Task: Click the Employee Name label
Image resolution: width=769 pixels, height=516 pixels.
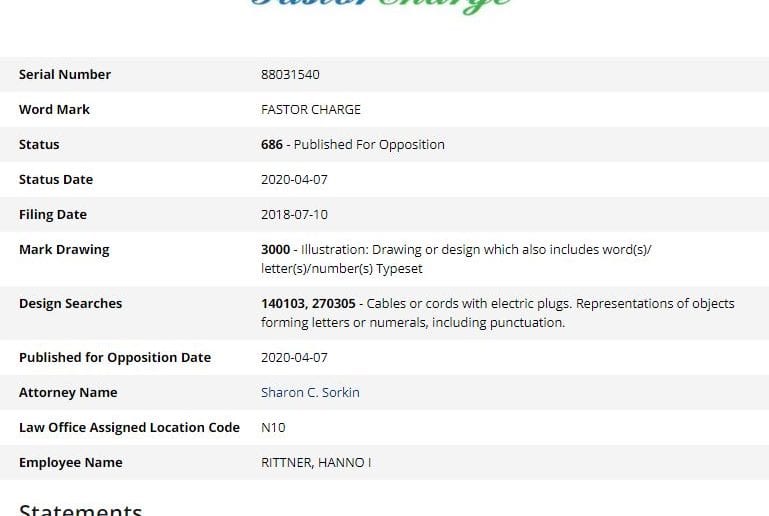Action: (71, 463)
